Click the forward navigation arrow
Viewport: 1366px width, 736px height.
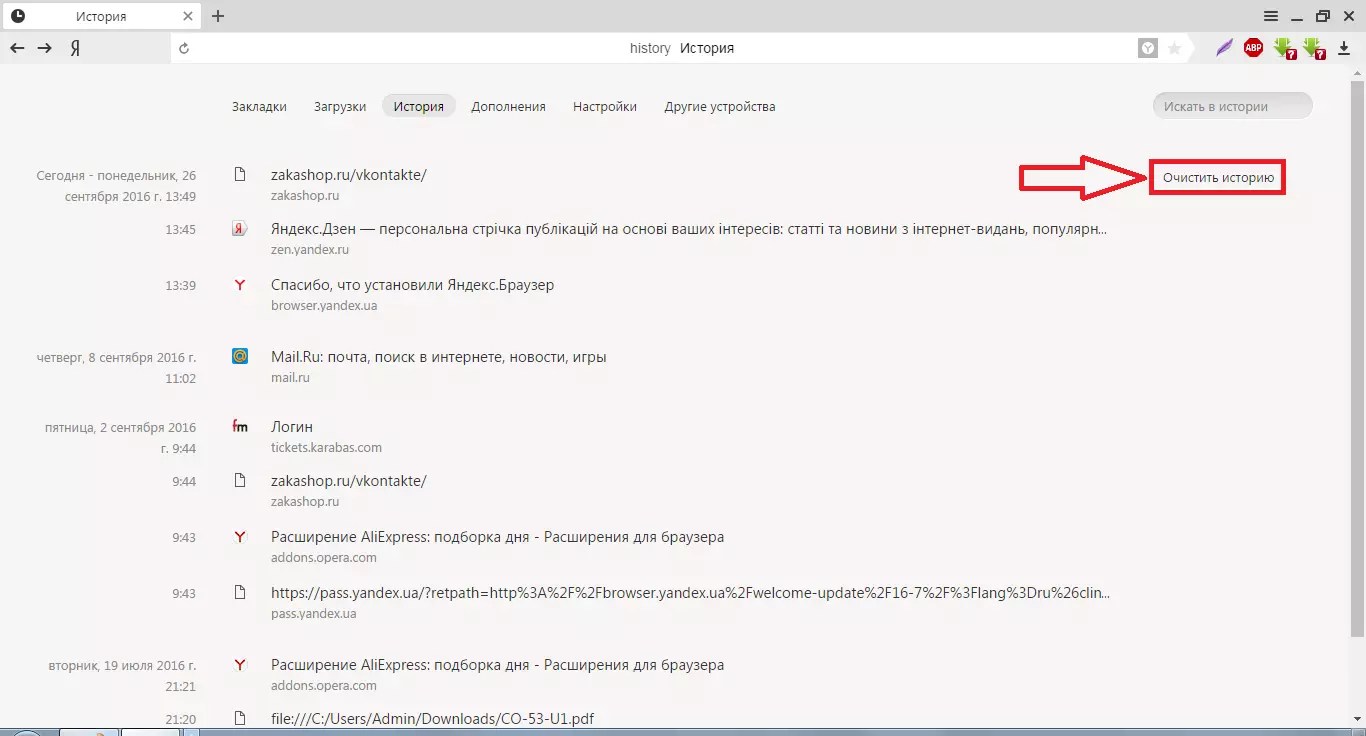coord(45,48)
